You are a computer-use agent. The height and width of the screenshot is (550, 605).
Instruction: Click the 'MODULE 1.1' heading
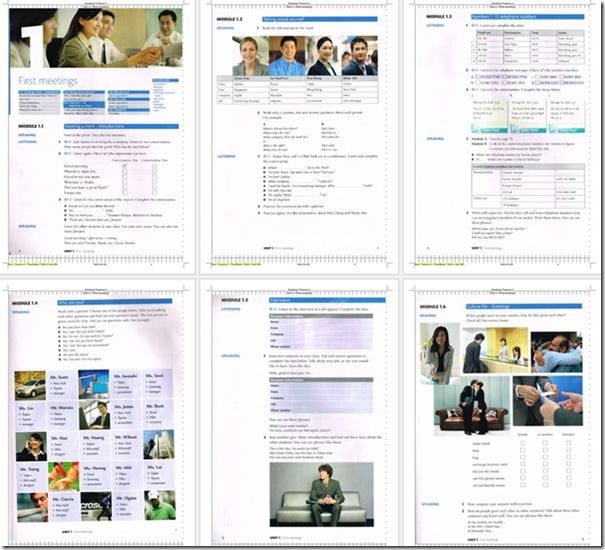point(31,126)
